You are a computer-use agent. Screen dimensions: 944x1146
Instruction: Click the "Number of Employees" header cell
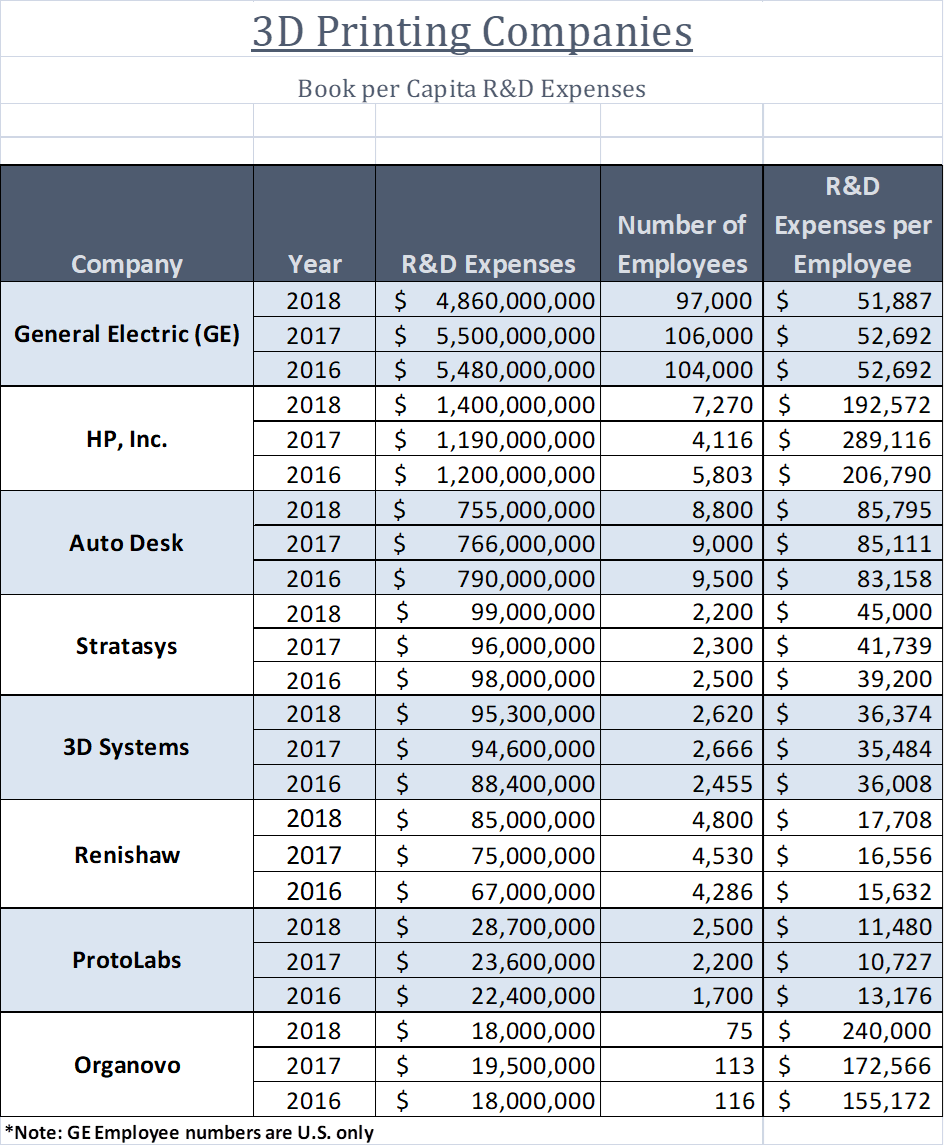(x=682, y=244)
